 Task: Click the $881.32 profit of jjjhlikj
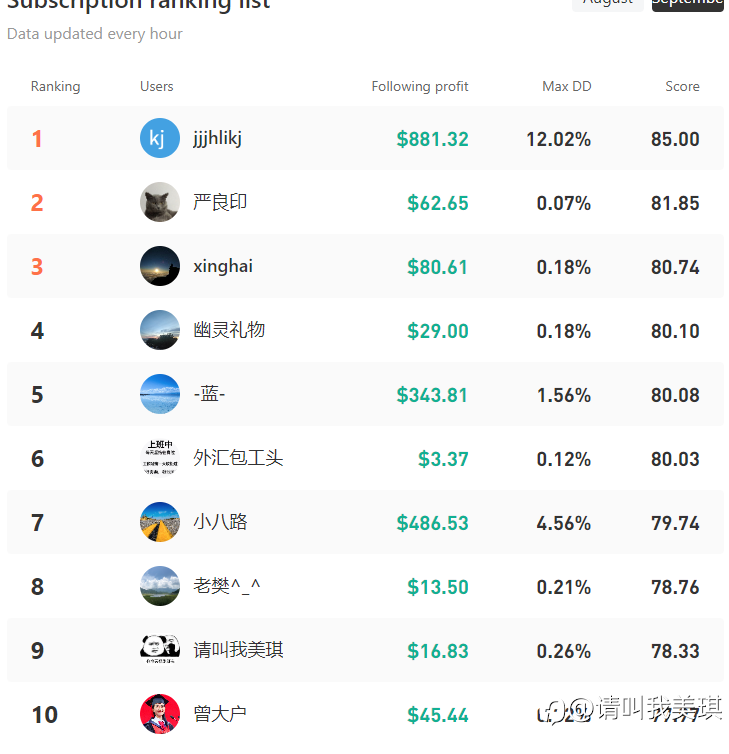pyautogui.click(x=432, y=139)
